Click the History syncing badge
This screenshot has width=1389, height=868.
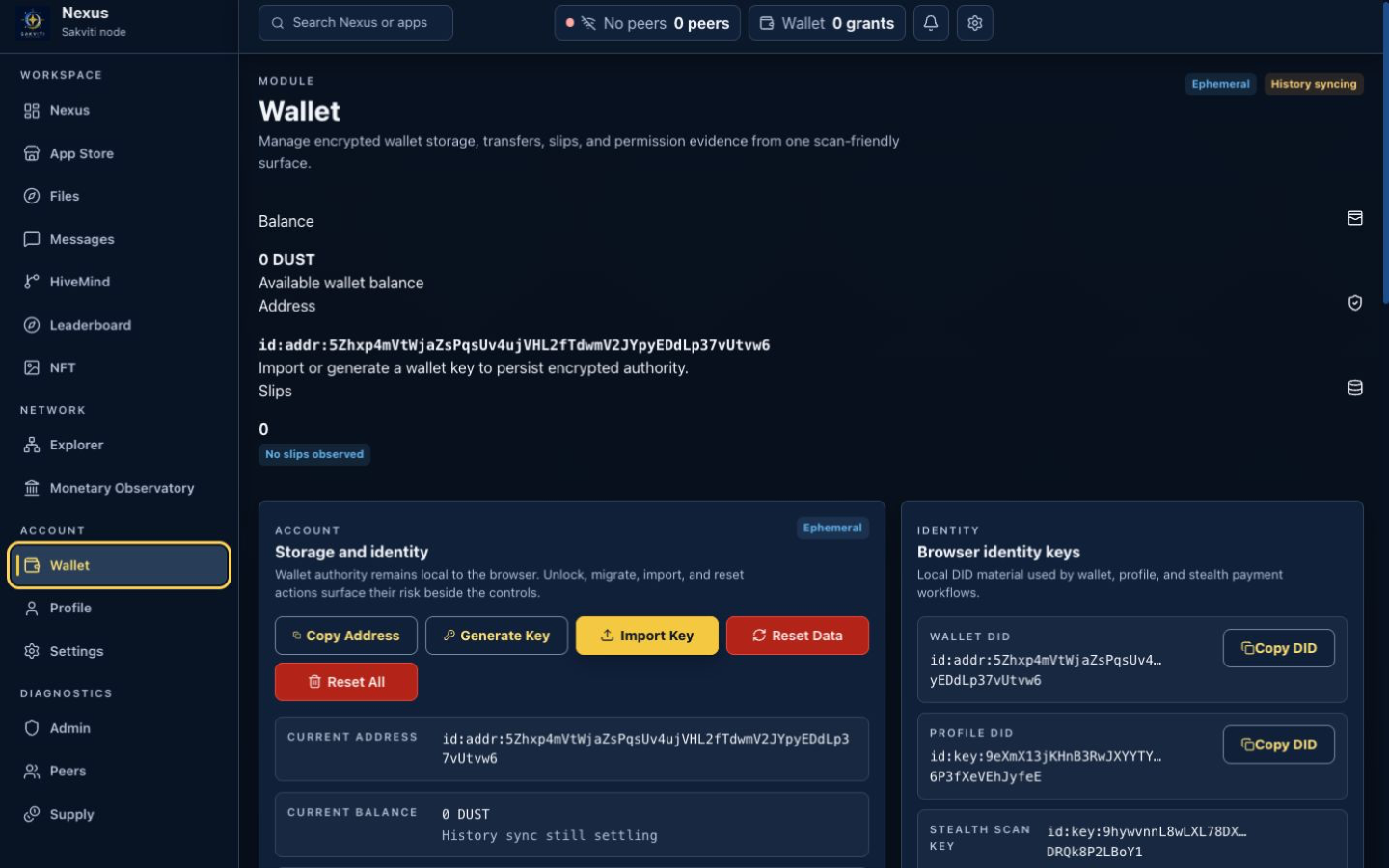[x=1314, y=84]
